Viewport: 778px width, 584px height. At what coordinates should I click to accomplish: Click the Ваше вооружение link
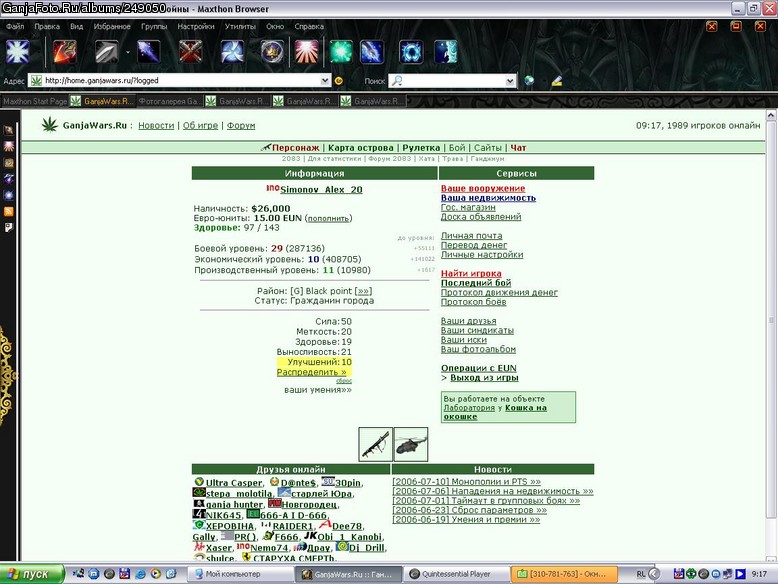coord(483,188)
